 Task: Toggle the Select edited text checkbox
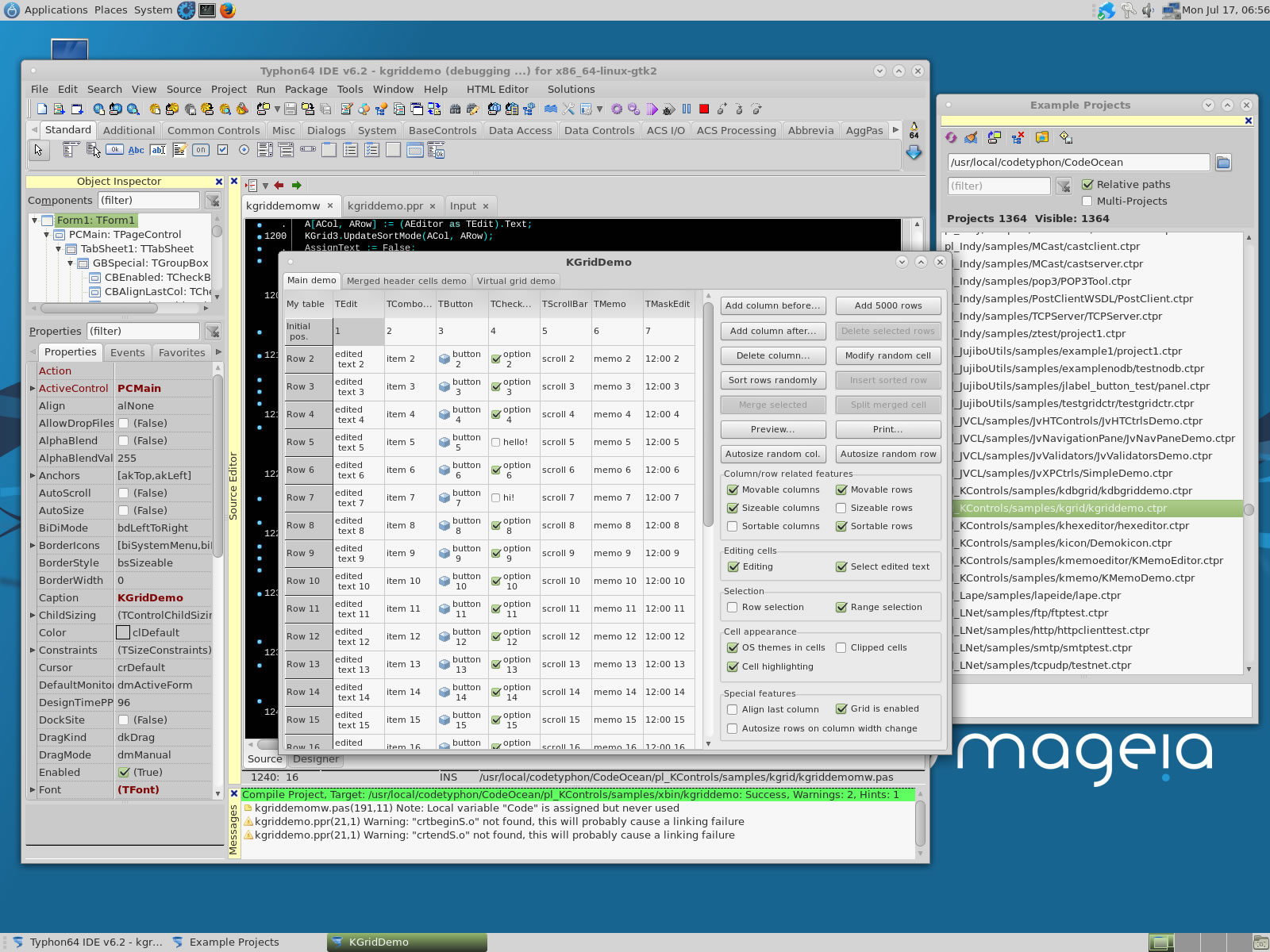pyautogui.click(x=841, y=567)
